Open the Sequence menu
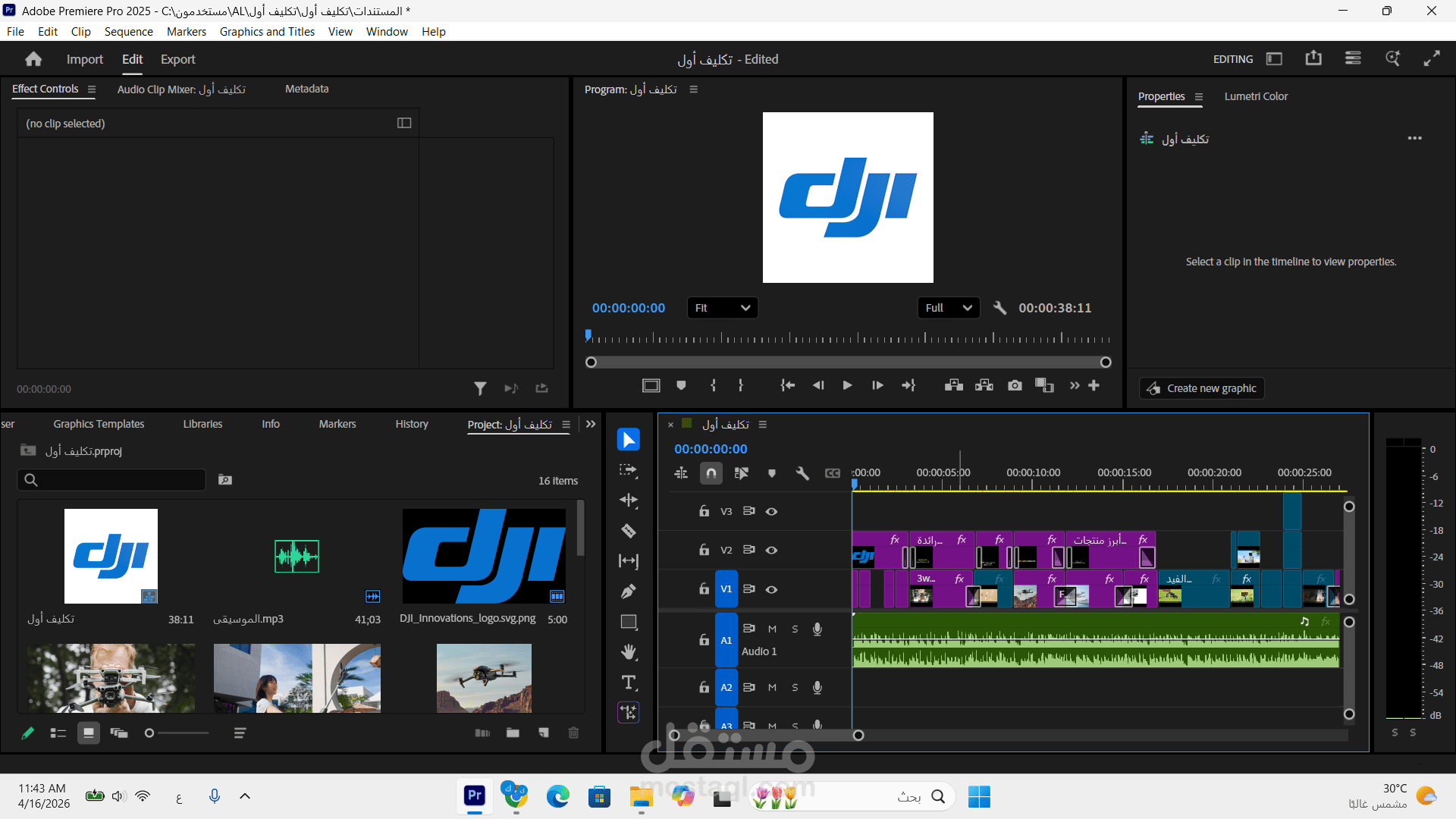Image resolution: width=1456 pixels, height=819 pixels. tap(129, 32)
